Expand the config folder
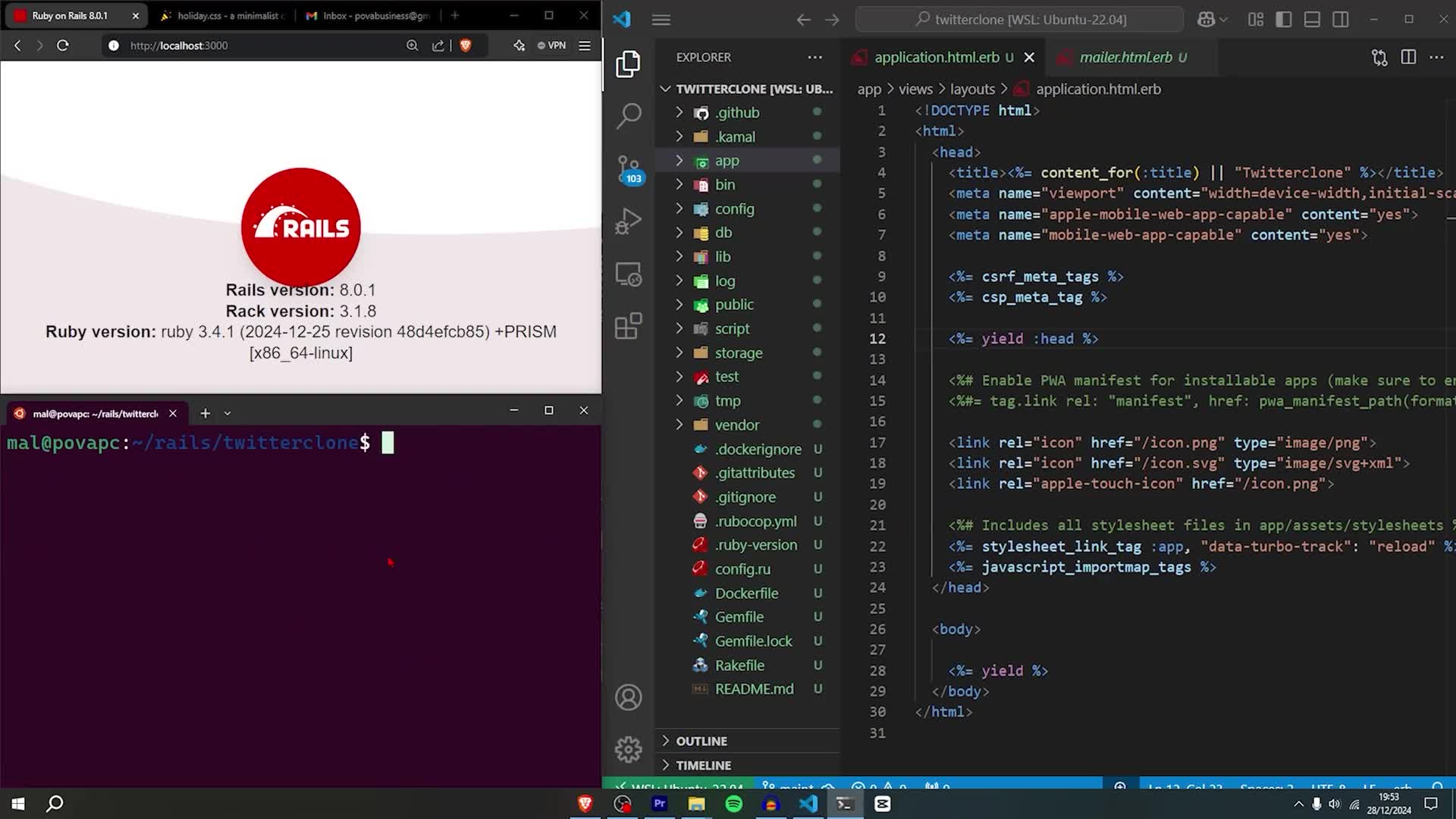 734,209
